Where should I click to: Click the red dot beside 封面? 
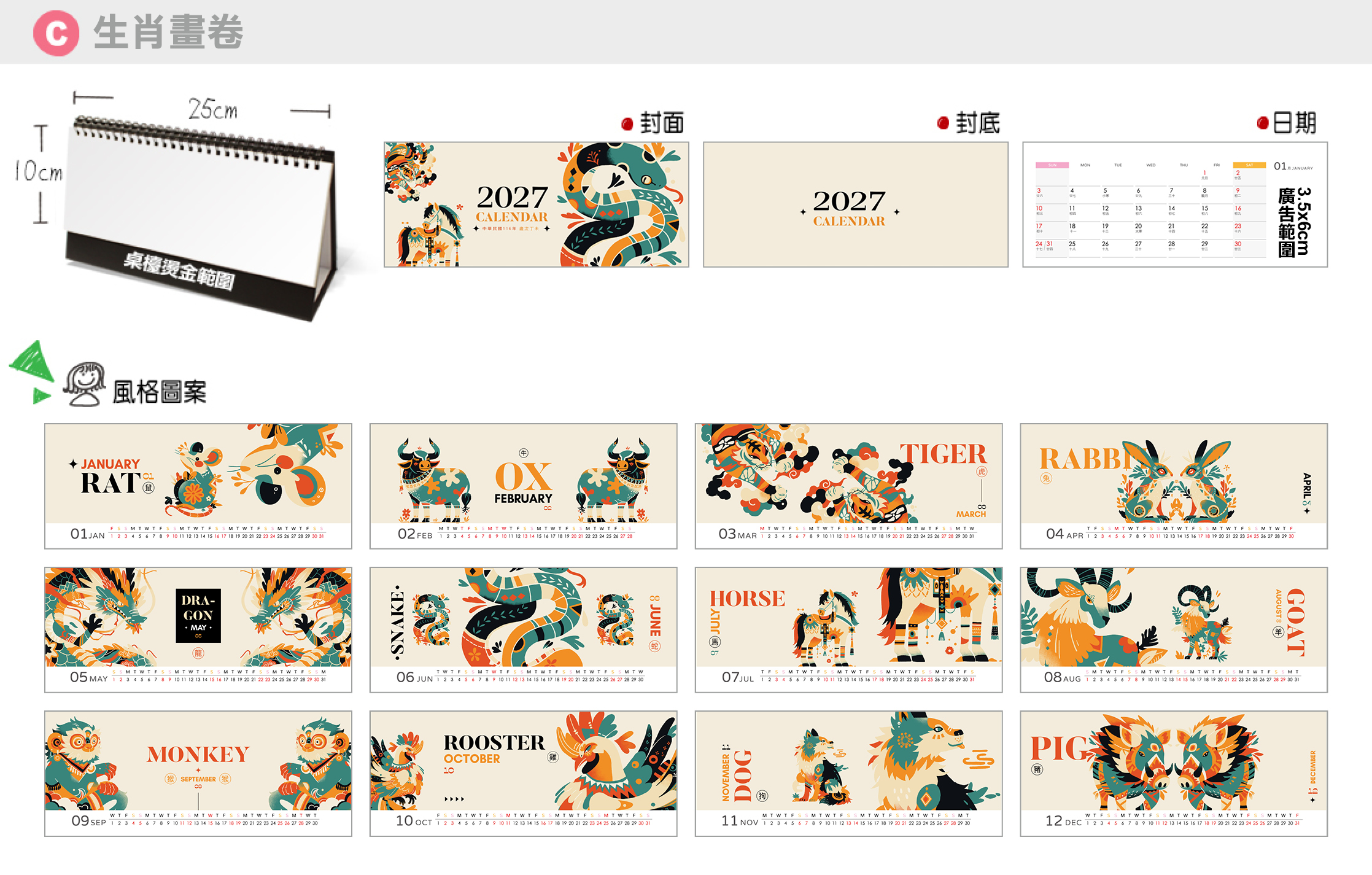pyautogui.click(x=627, y=124)
